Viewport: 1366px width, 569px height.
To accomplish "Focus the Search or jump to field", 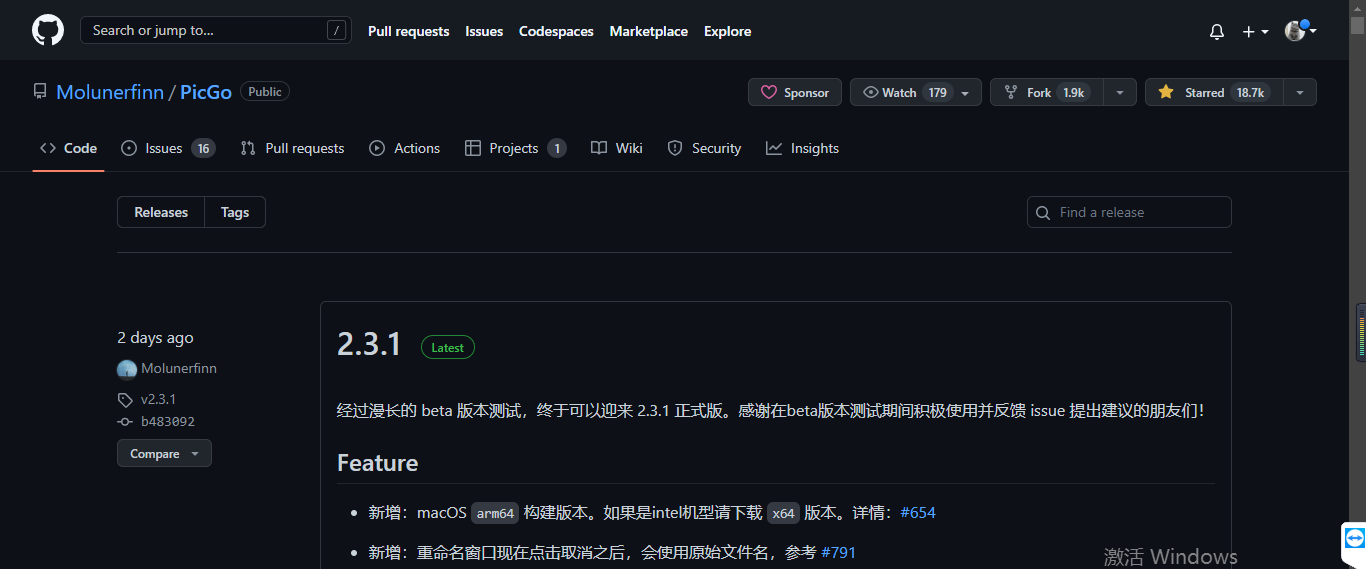I will pyautogui.click(x=215, y=30).
